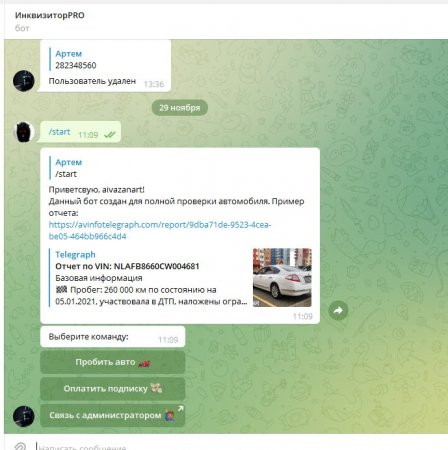448x450 pixels.
Task: Open the ИнквизиторPRO chat header
Action: pos(50,15)
